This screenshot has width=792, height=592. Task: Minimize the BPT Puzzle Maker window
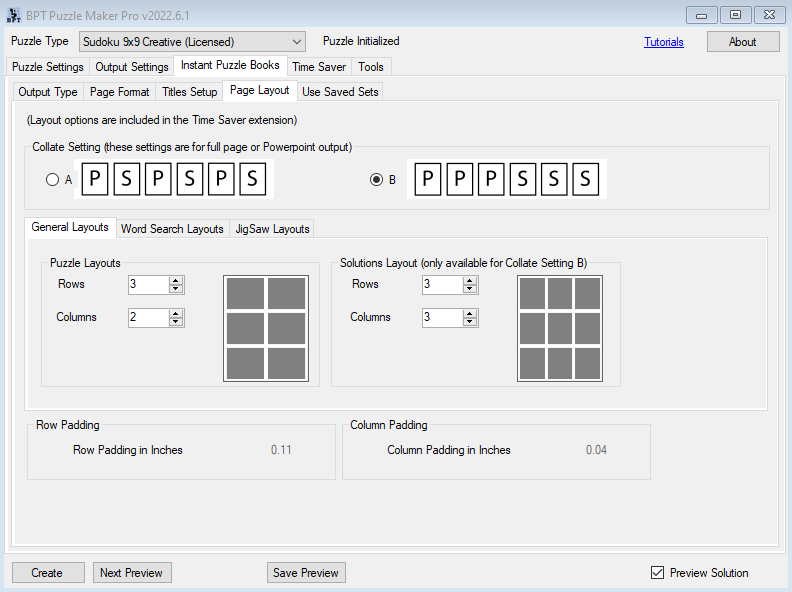(x=702, y=15)
